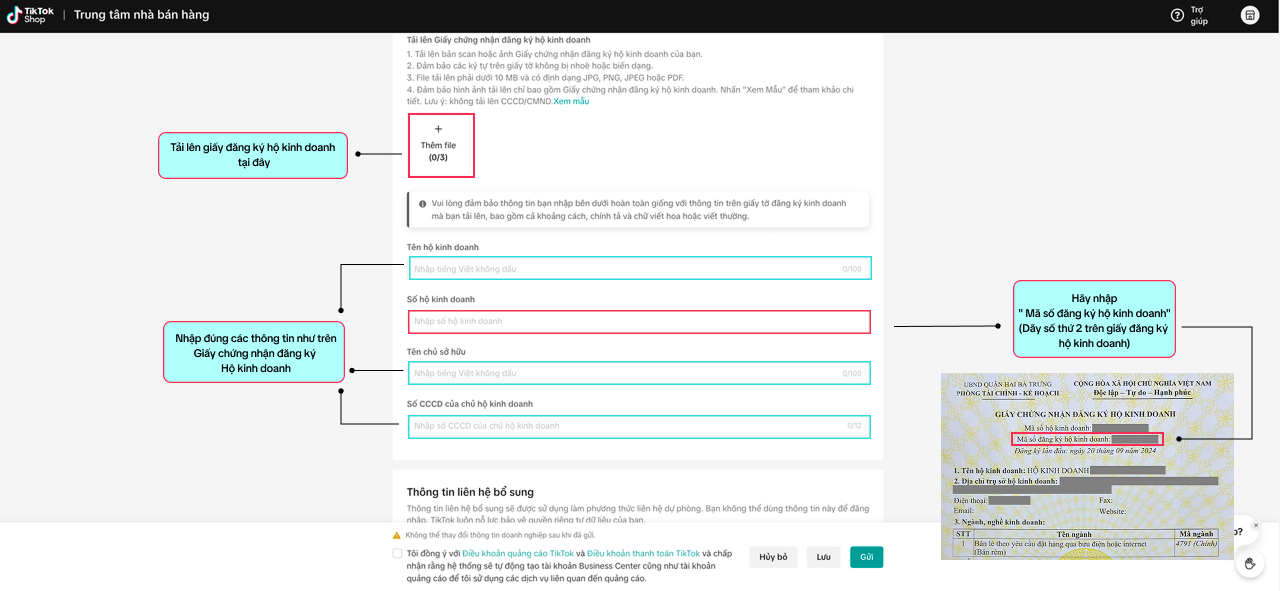Tick the agreement checkbox for TikTok terms
The width and height of the screenshot is (1280, 591).
pos(398,553)
